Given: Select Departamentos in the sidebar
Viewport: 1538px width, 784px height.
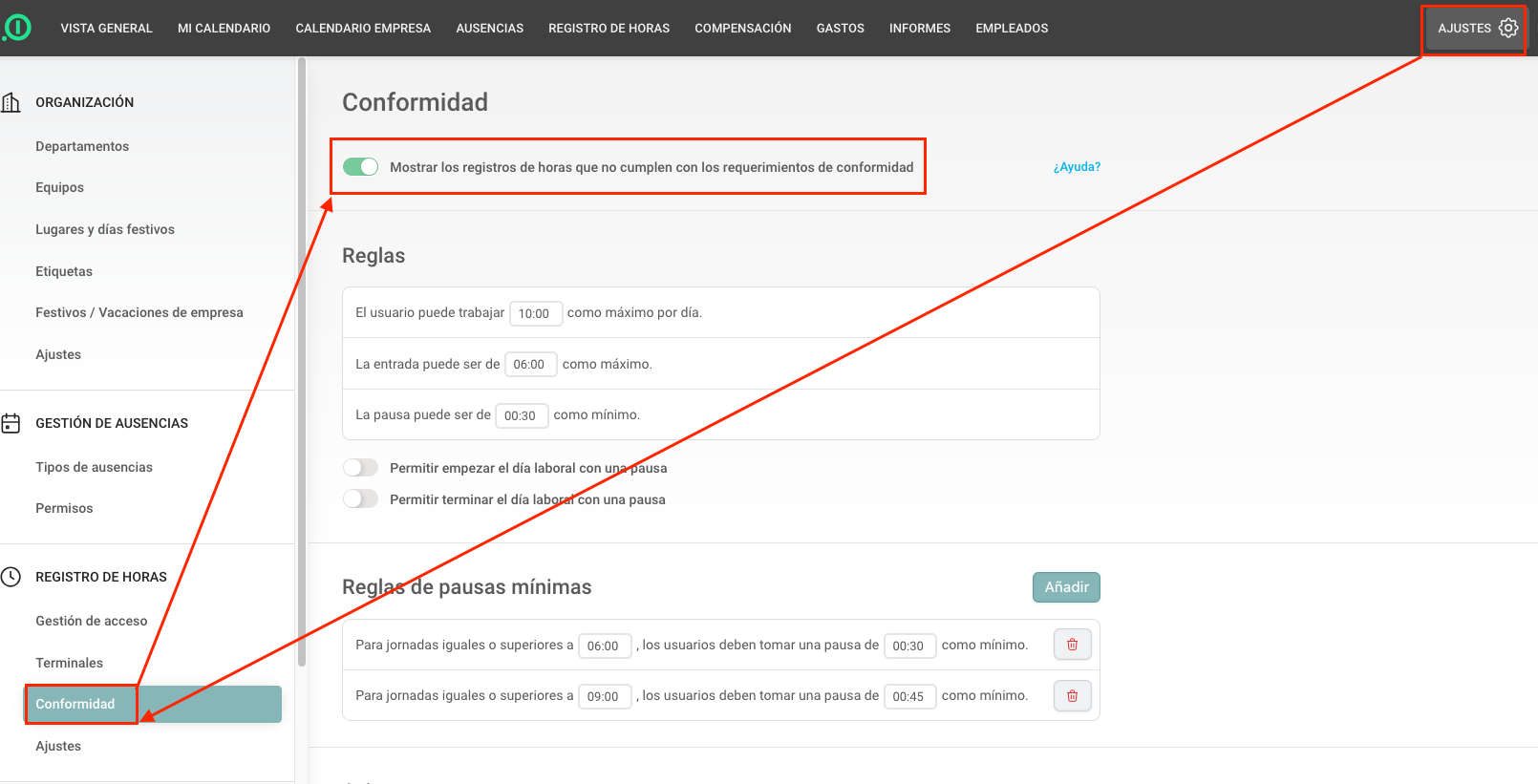Looking at the screenshot, I should tap(82, 146).
